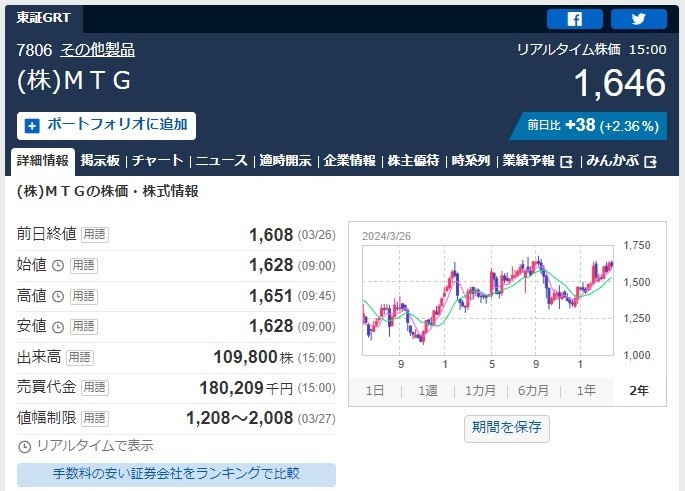Click the 値幅制限 range 1,208～2,008
This screenshot has height=491, width=685.
pyautogui.click(x=239, y=418)
